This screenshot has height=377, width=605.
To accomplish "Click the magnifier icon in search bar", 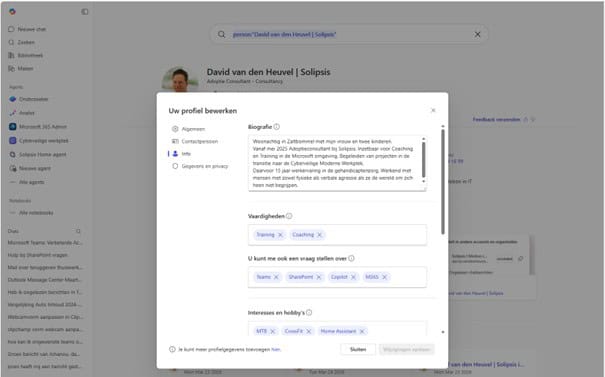I will (221, 34).
